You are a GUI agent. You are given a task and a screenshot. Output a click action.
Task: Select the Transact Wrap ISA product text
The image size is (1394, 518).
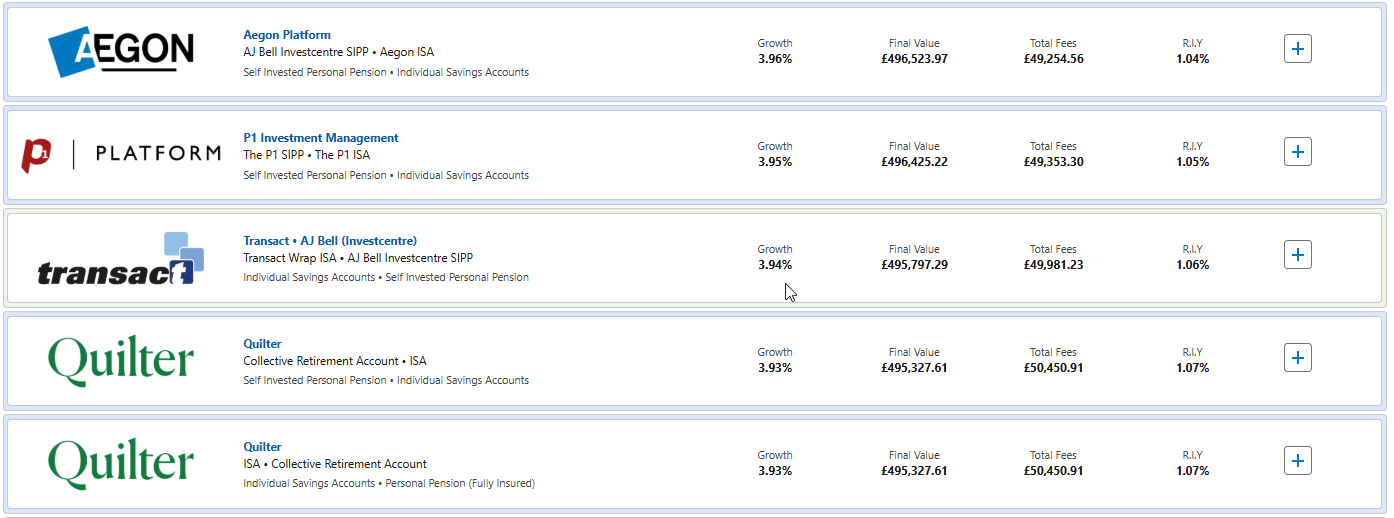[290, 258]
